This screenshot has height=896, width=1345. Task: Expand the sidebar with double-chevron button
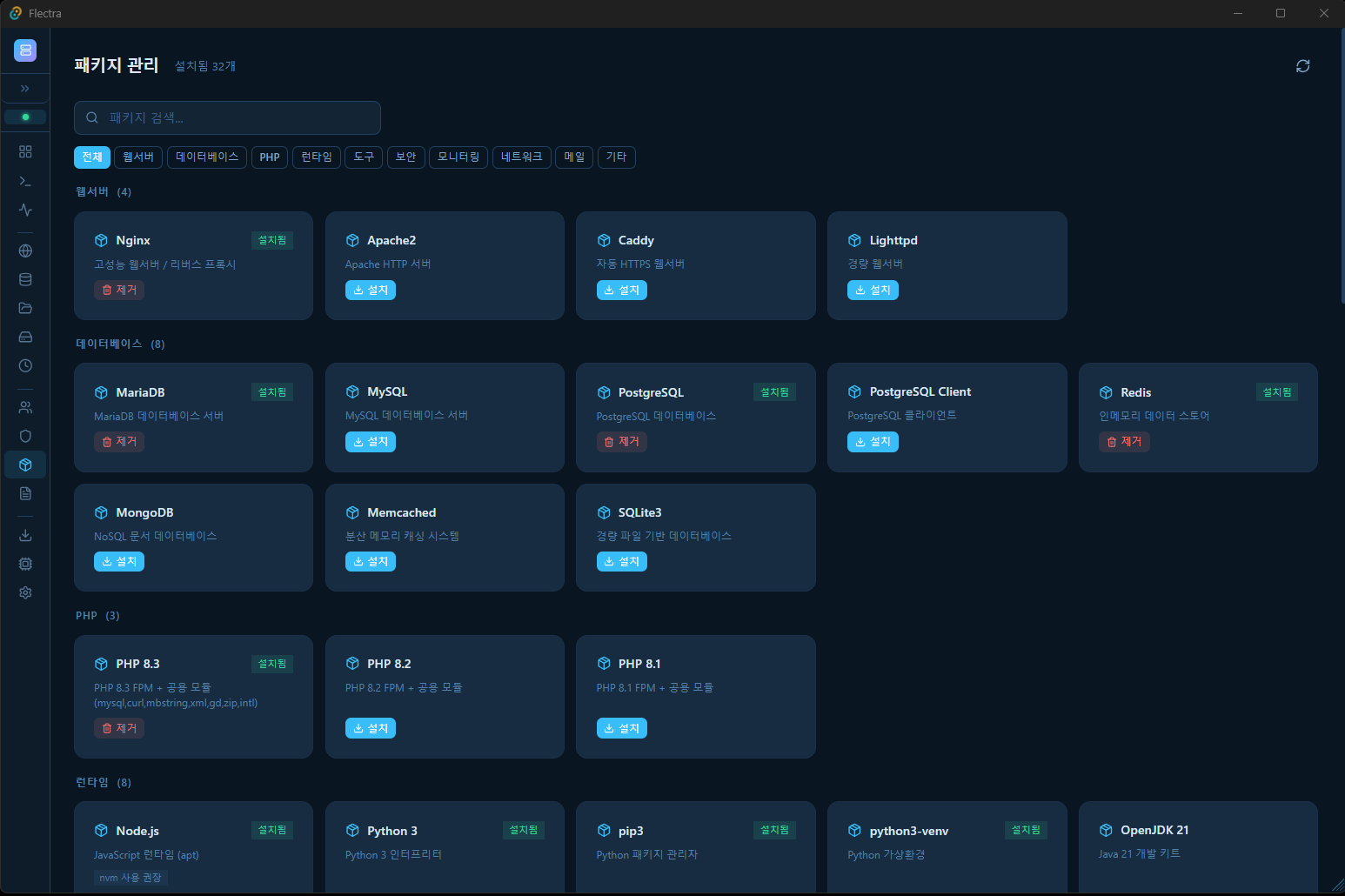(x=25, y=89)
